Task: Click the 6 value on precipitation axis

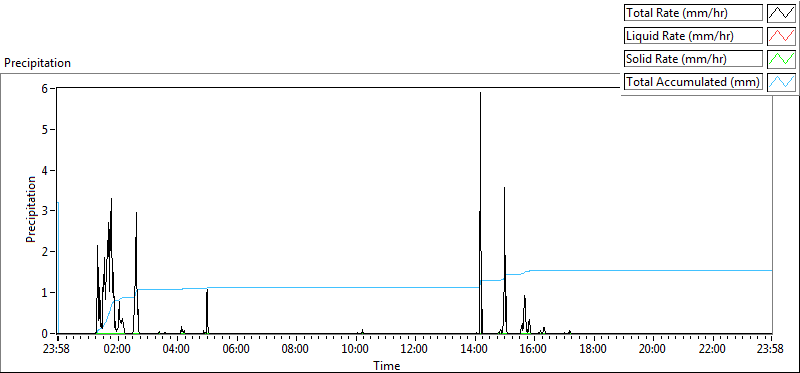Action: [45, 88]
